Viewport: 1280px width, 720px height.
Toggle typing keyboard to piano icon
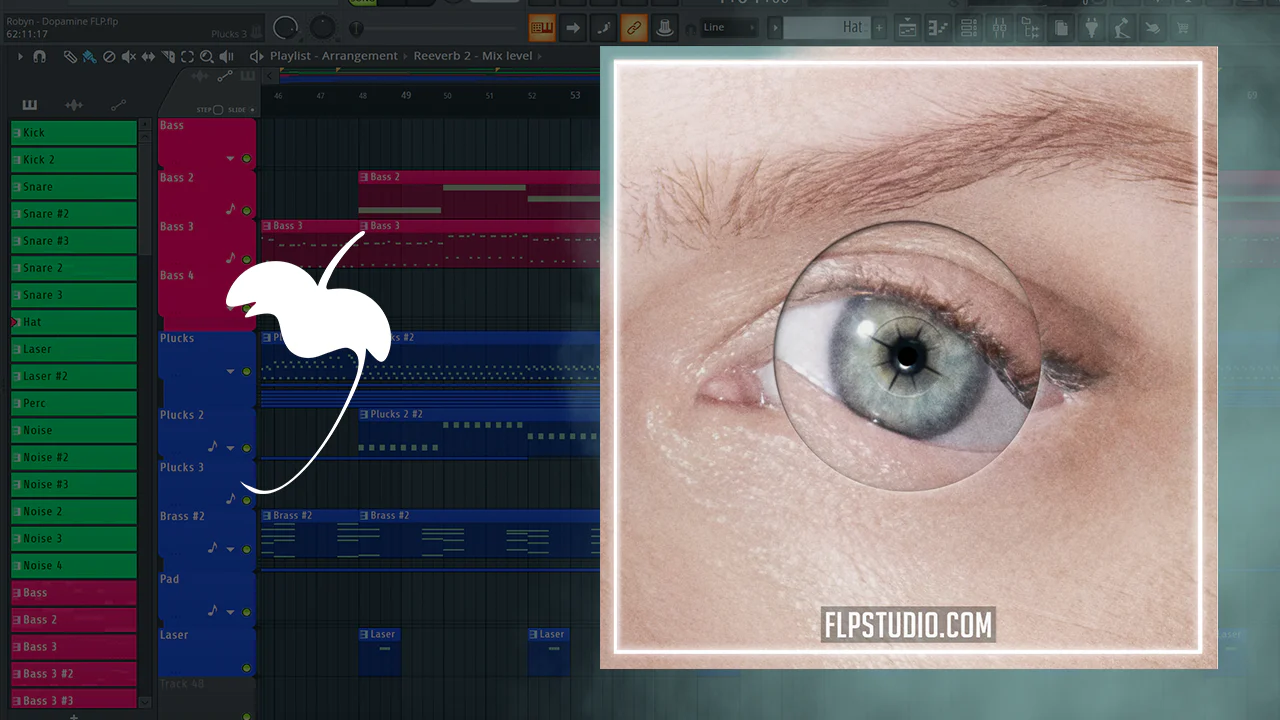tap(542, 28)
